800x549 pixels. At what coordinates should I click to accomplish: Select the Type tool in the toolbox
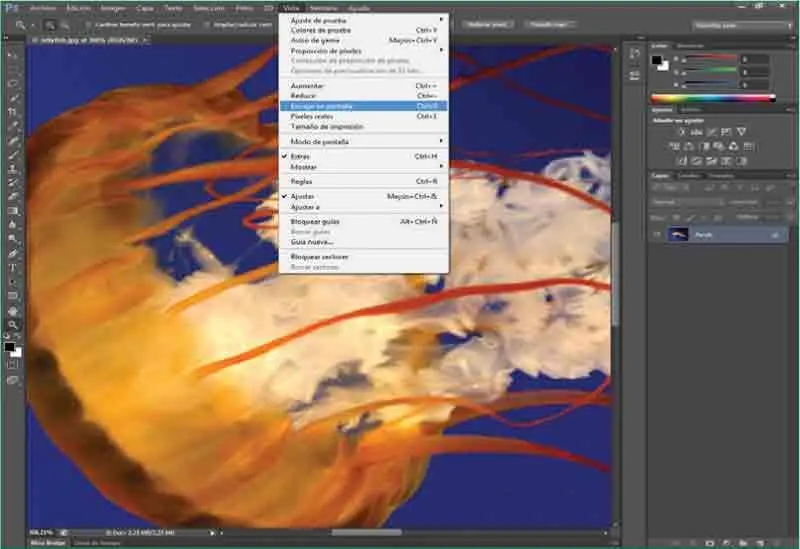click(13, 268)
